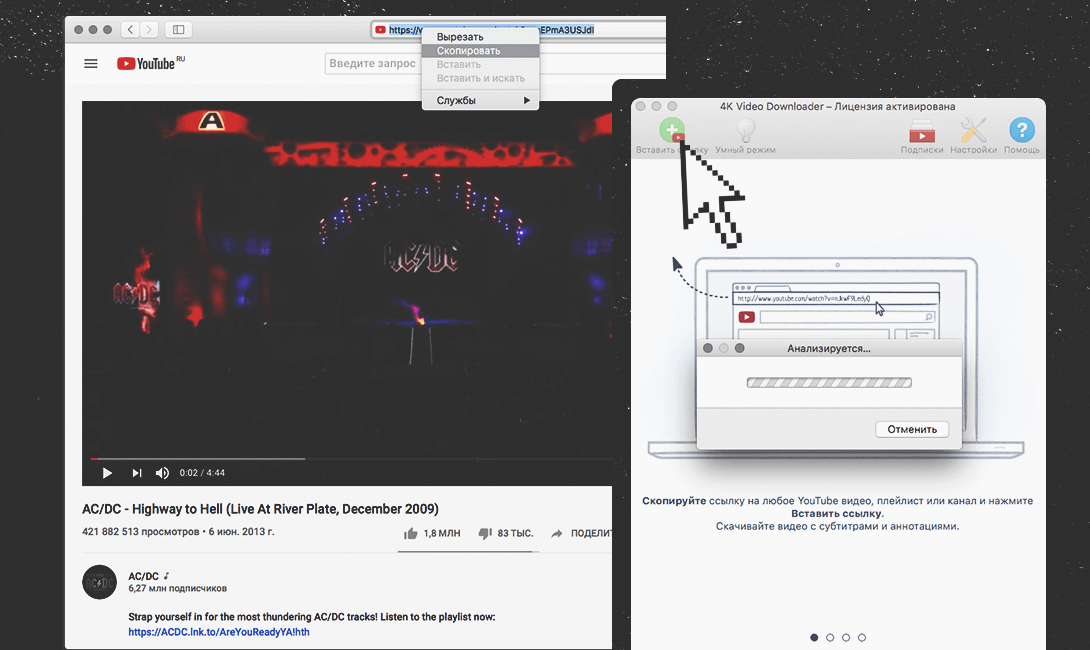The width and height of the screenshot is (1090, 650).
Task: Click Отменить button in analyzing dialog
Action: pos(912,429)
